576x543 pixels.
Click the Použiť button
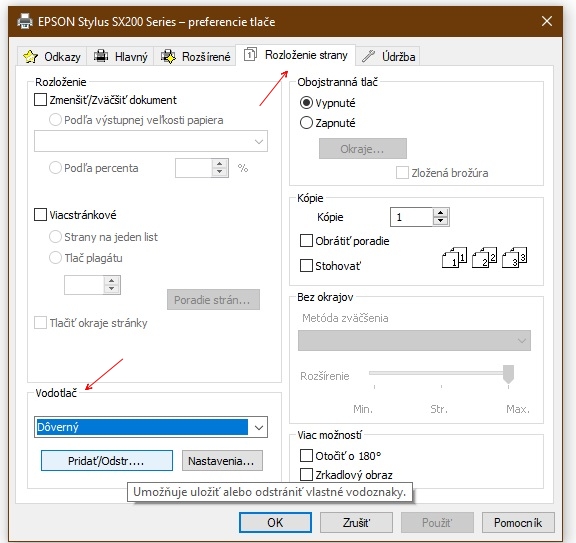click(437, 522)
